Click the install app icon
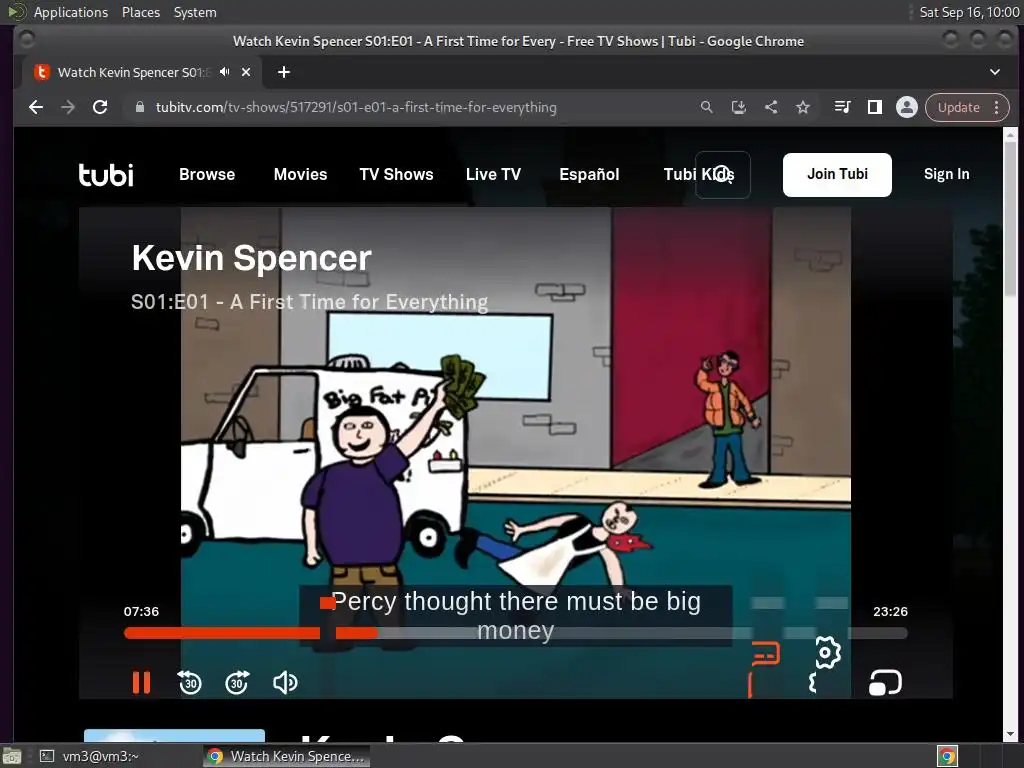1024x768 pixels. pyautogui.click(x=739, y=107)
